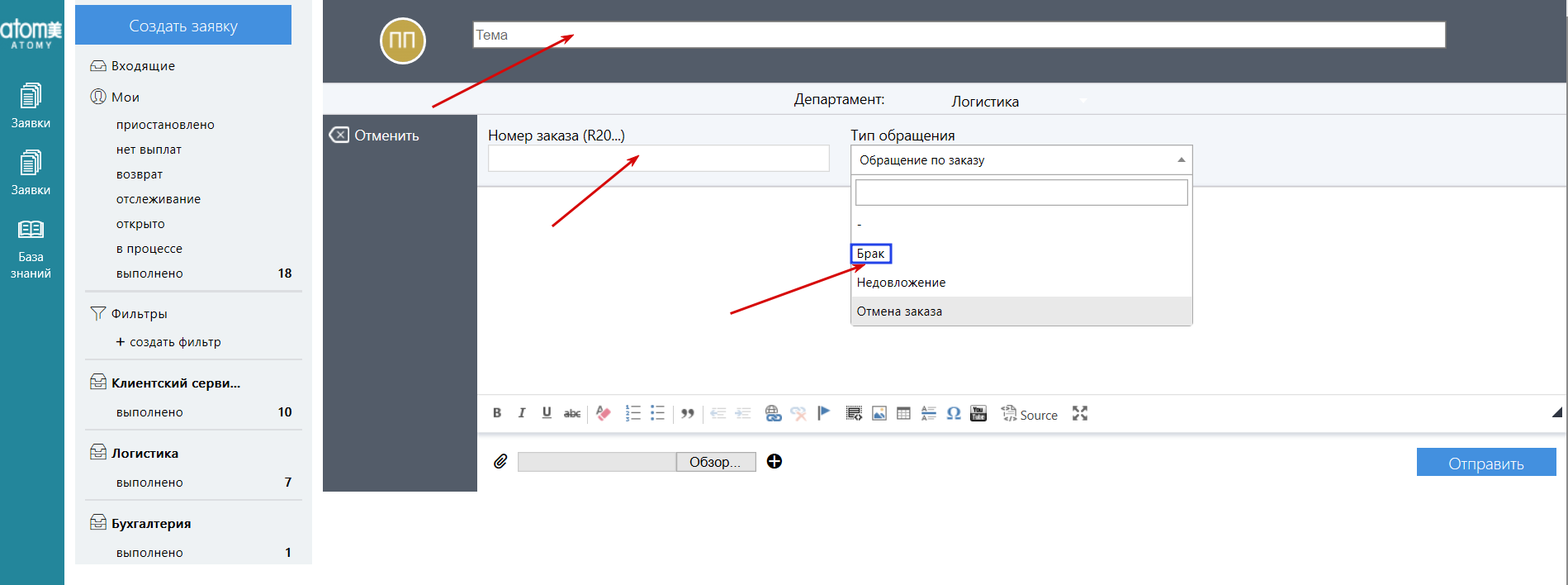
Task: Pick Отмена заказа from the list
Action: click(1021, 312)
